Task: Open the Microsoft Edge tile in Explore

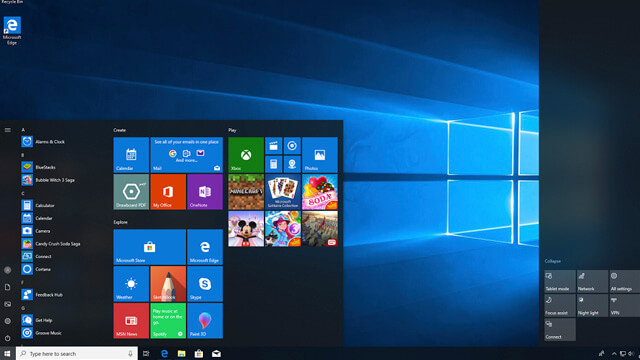Action: (205, 247)
